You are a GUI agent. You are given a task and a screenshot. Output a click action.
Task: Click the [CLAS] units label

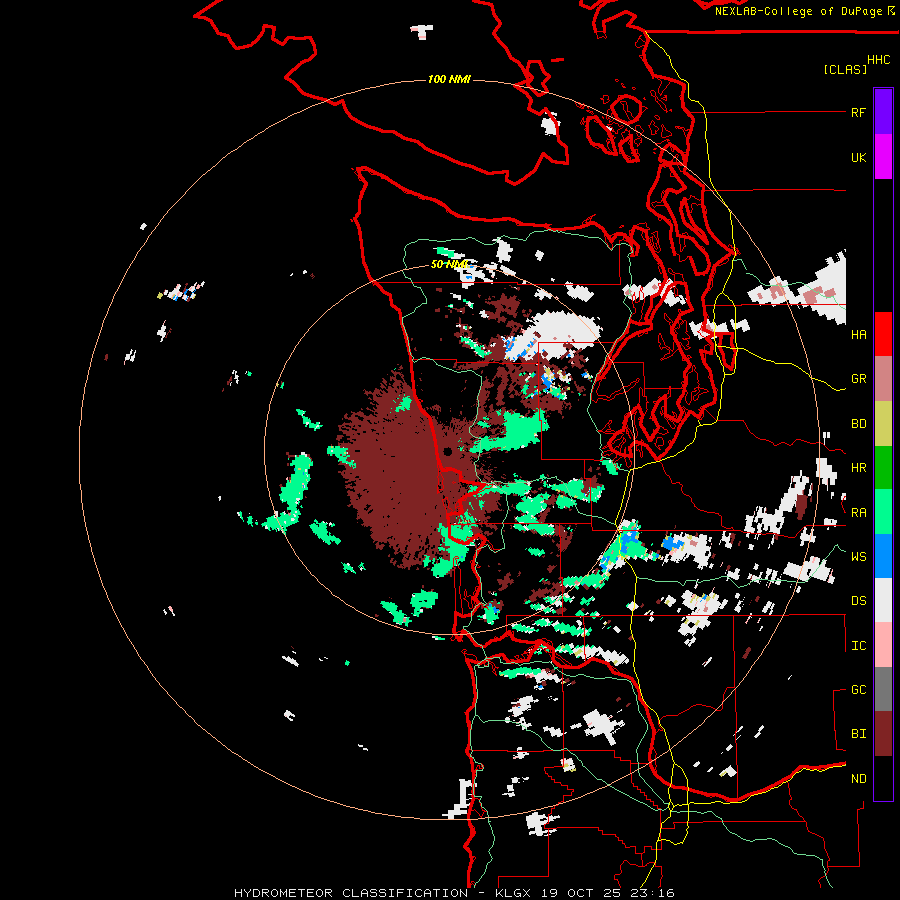pos(845,69)
